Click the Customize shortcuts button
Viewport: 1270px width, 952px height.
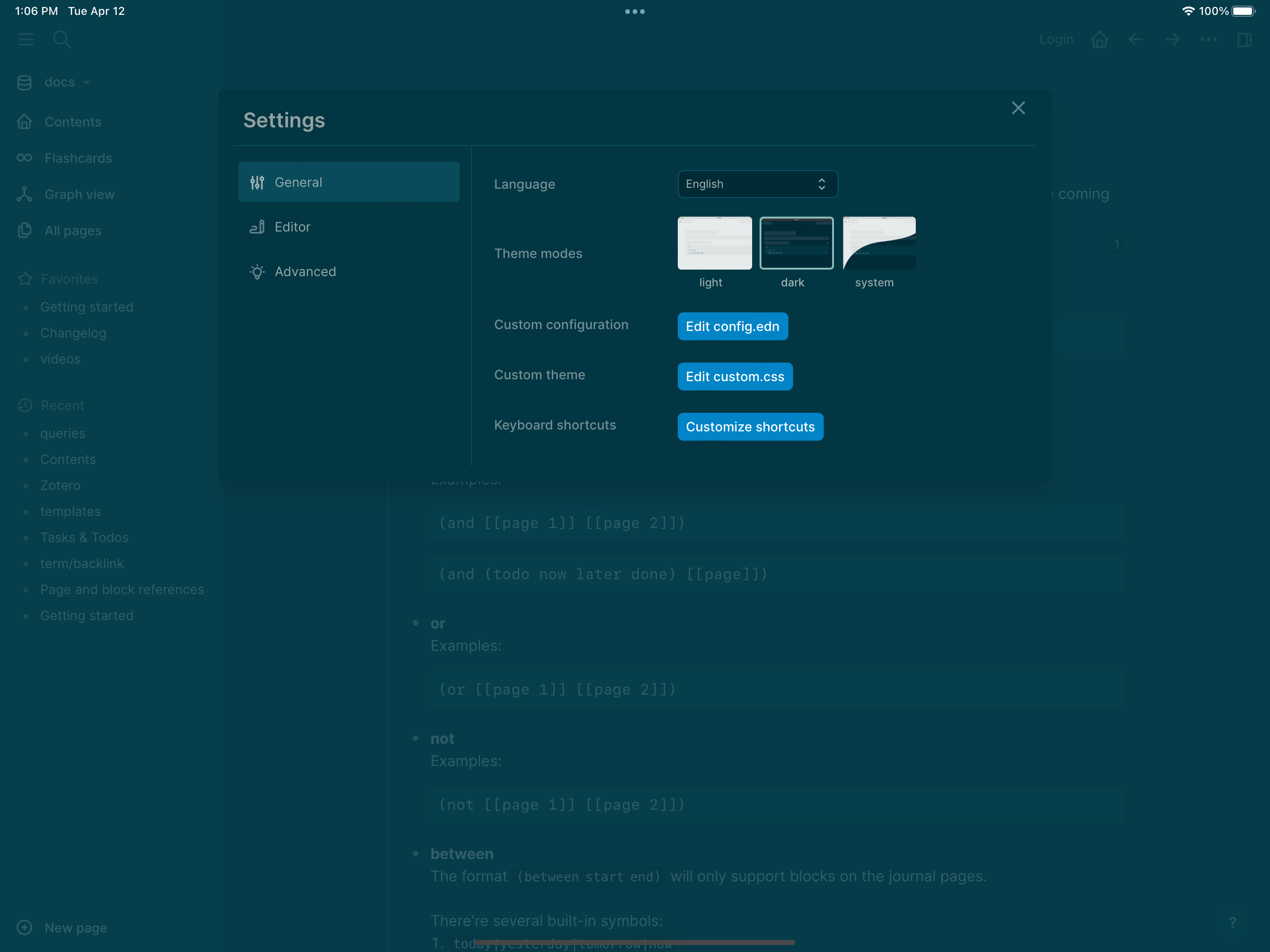coord(750,427)
